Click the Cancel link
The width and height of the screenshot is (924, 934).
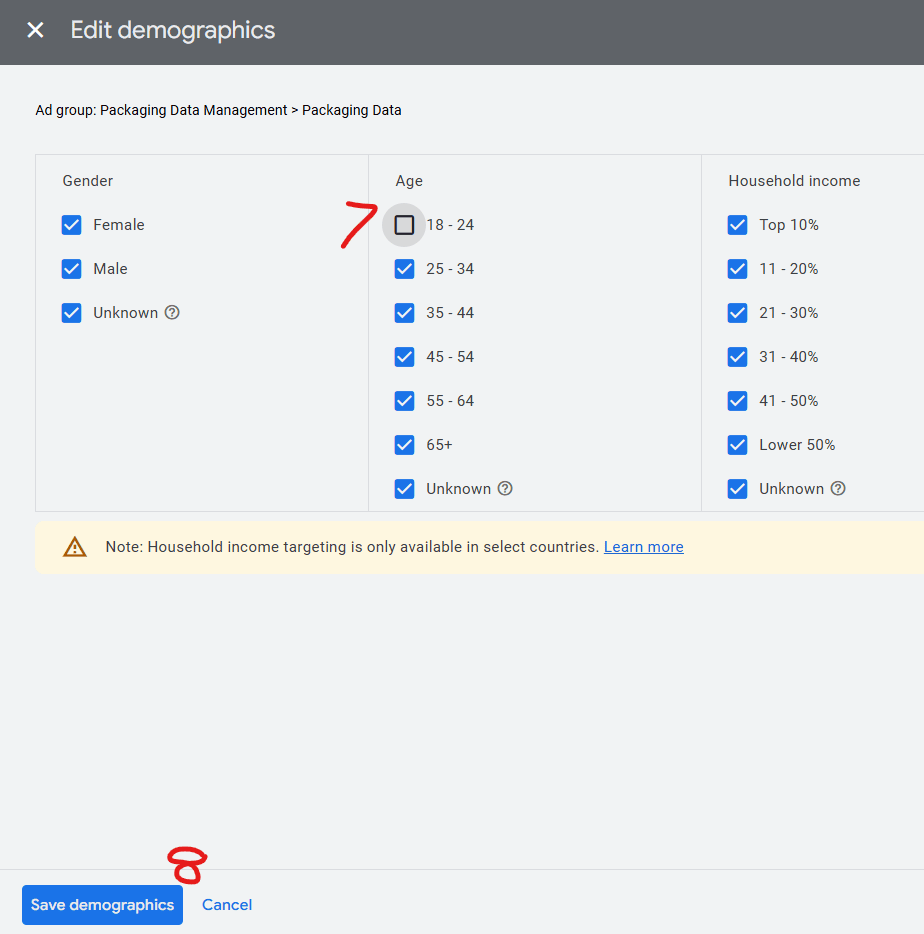(227, 905)
